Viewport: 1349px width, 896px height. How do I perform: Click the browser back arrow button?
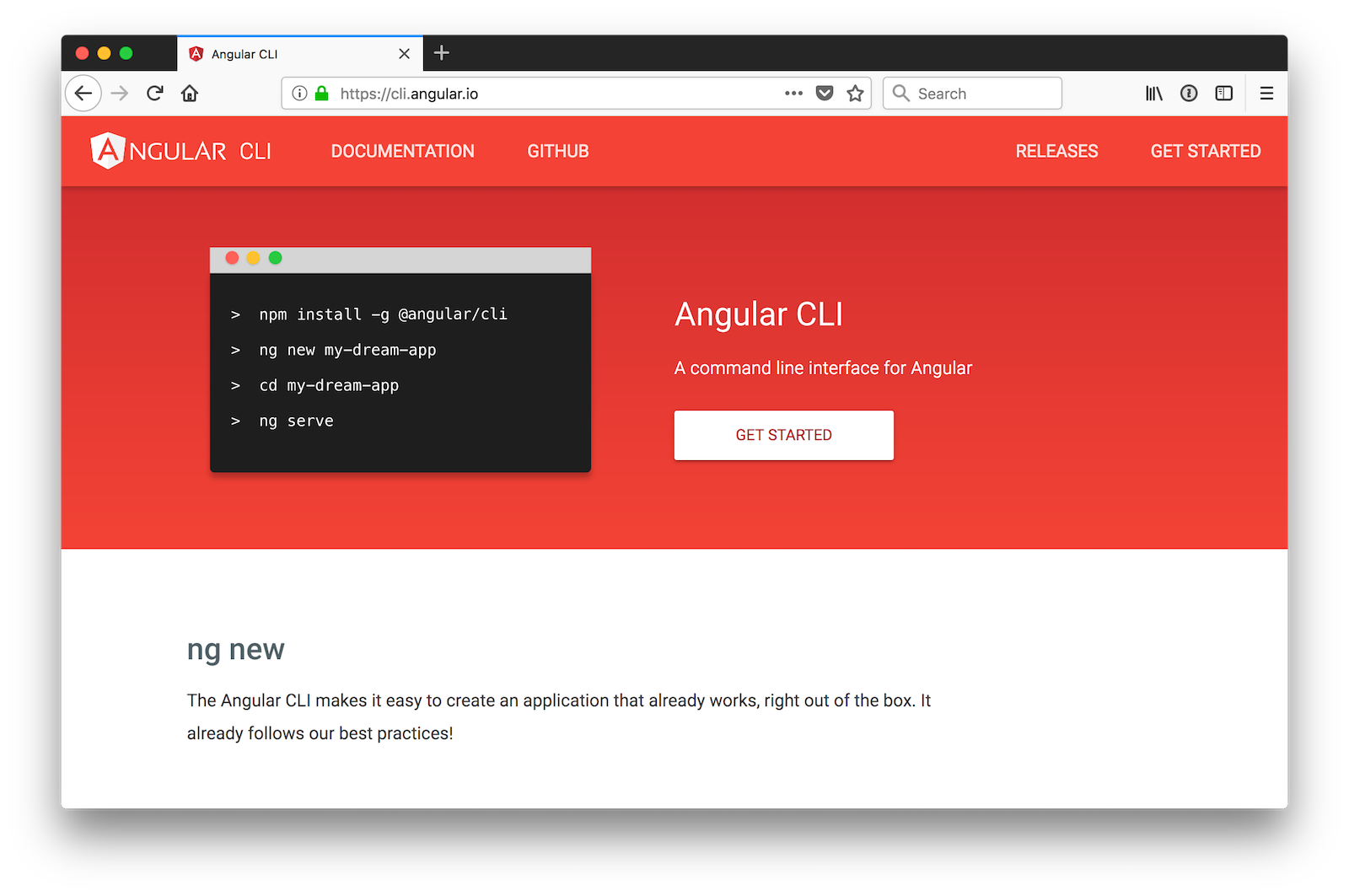(83, 94)
